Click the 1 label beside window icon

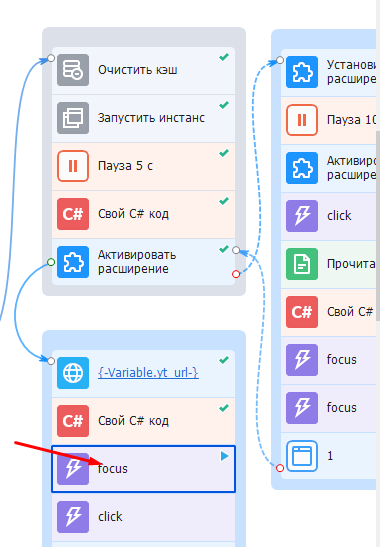[x=330, y=456]
